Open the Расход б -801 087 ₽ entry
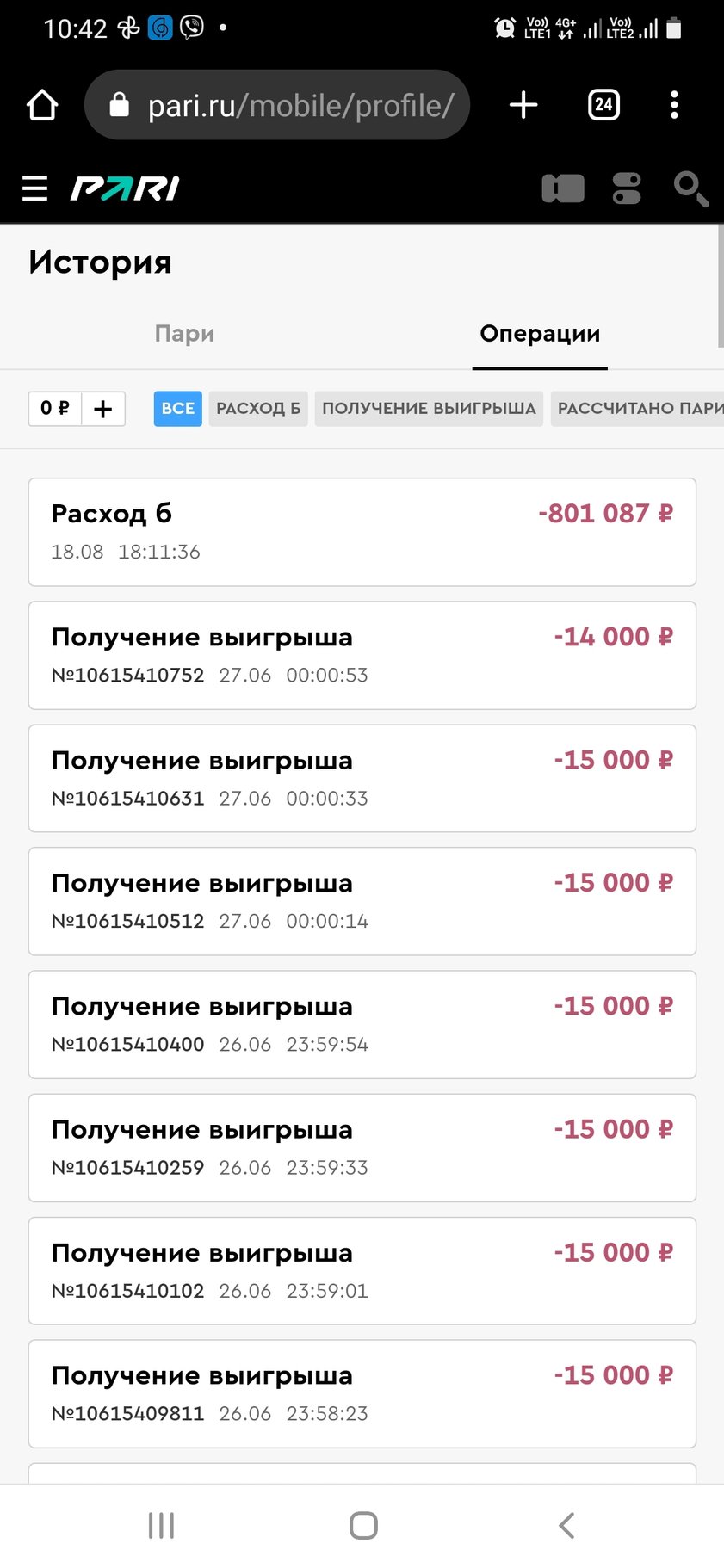This screenshot has height=1568, width=724. pyautogui.click(x=362, y=532)
